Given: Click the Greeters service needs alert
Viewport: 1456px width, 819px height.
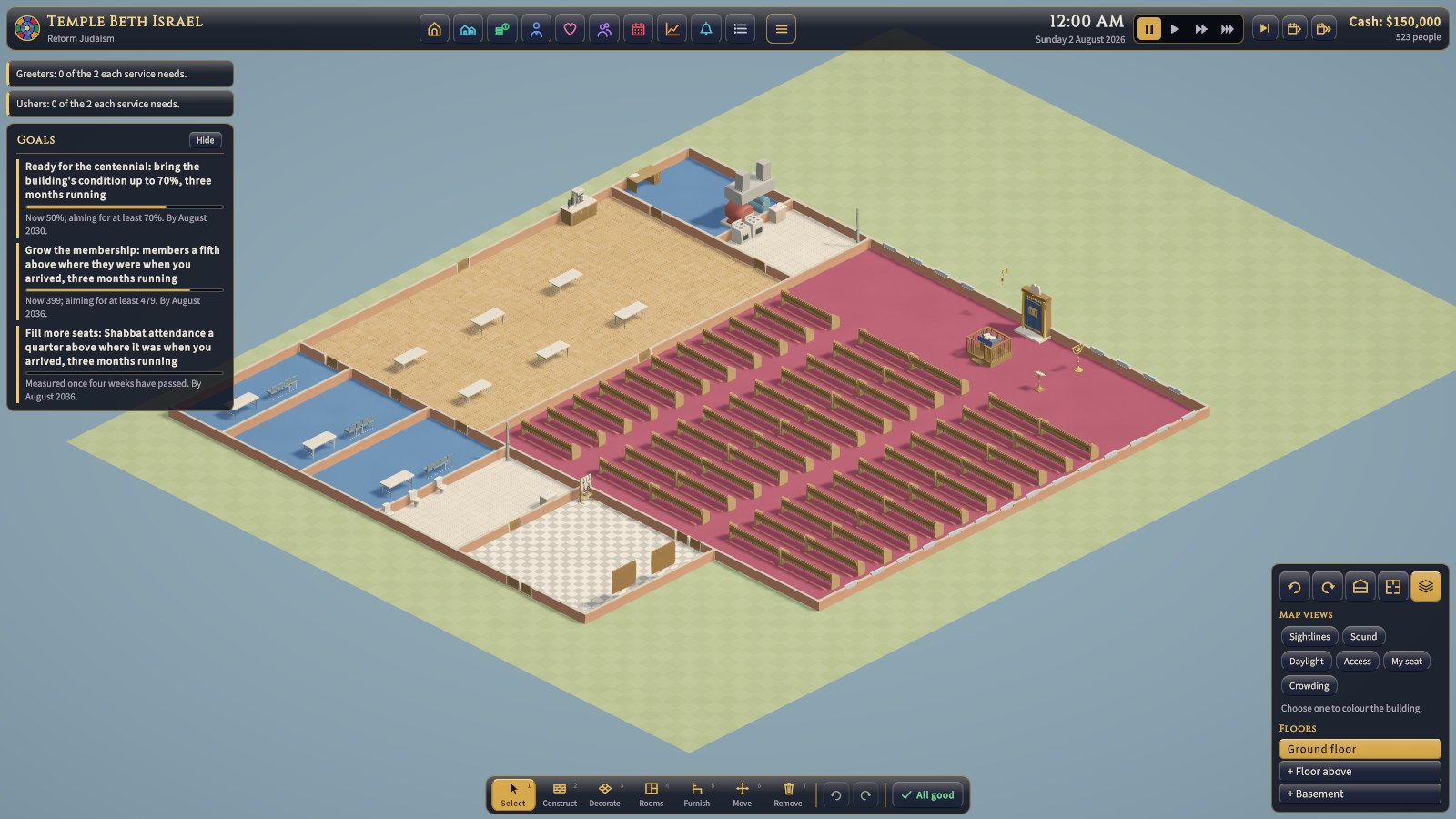Looking at the screenshot, I should click(x=120, y=74).
